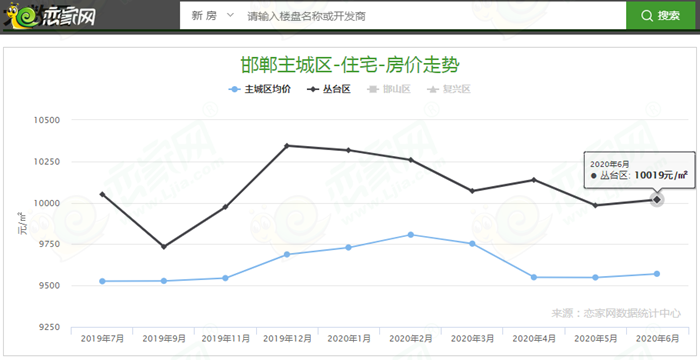
Task: Select the 2020年4月 axis label
Action: 534,339
